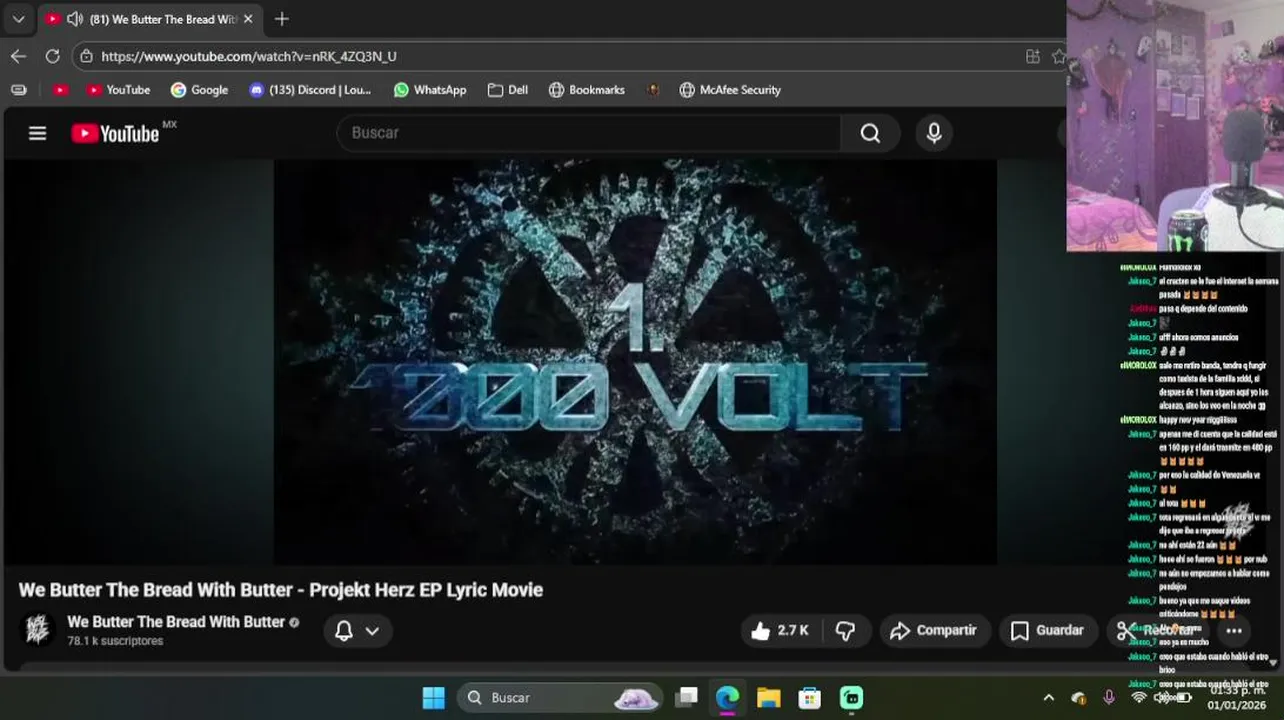Click the Compartir share button
Viewport: 1284px width, 720px height.
(934, 630)
